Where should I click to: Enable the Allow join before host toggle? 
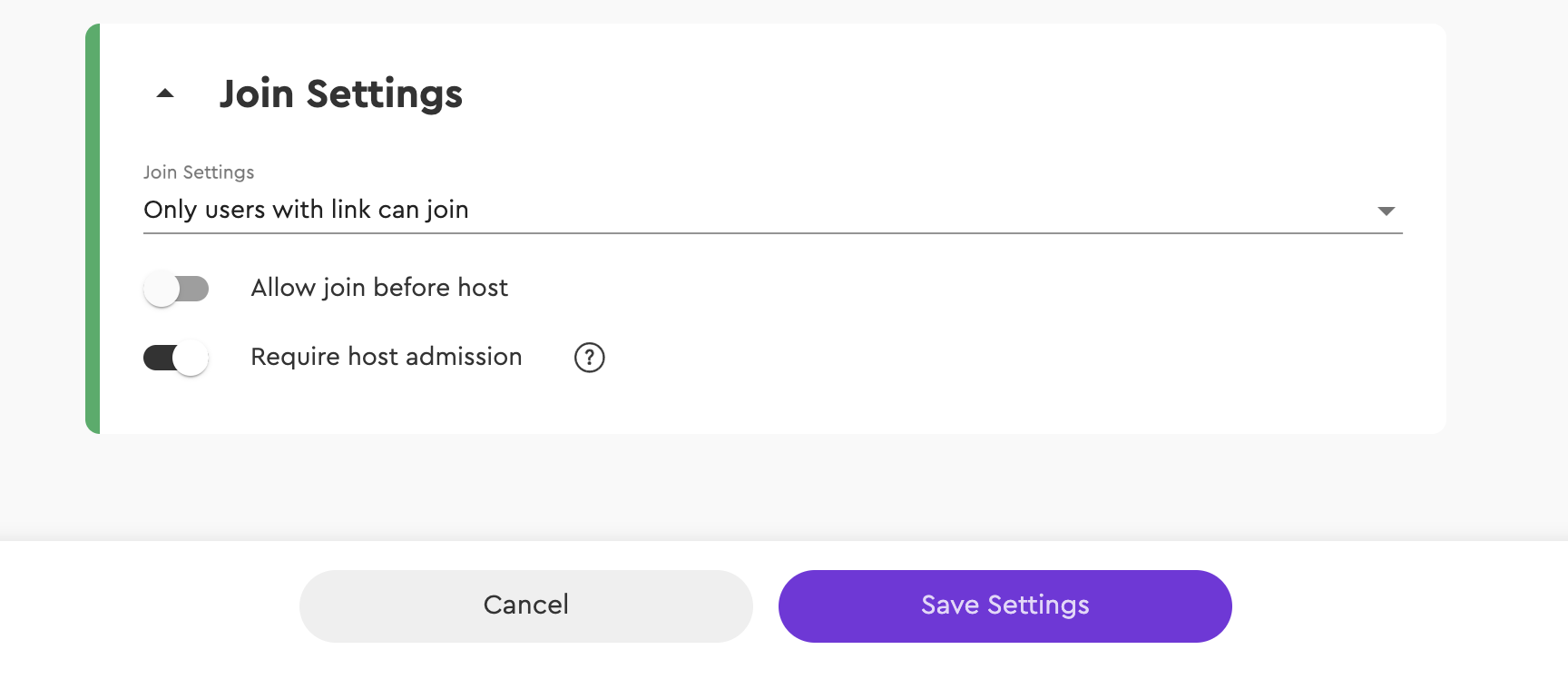coord(176,290)
